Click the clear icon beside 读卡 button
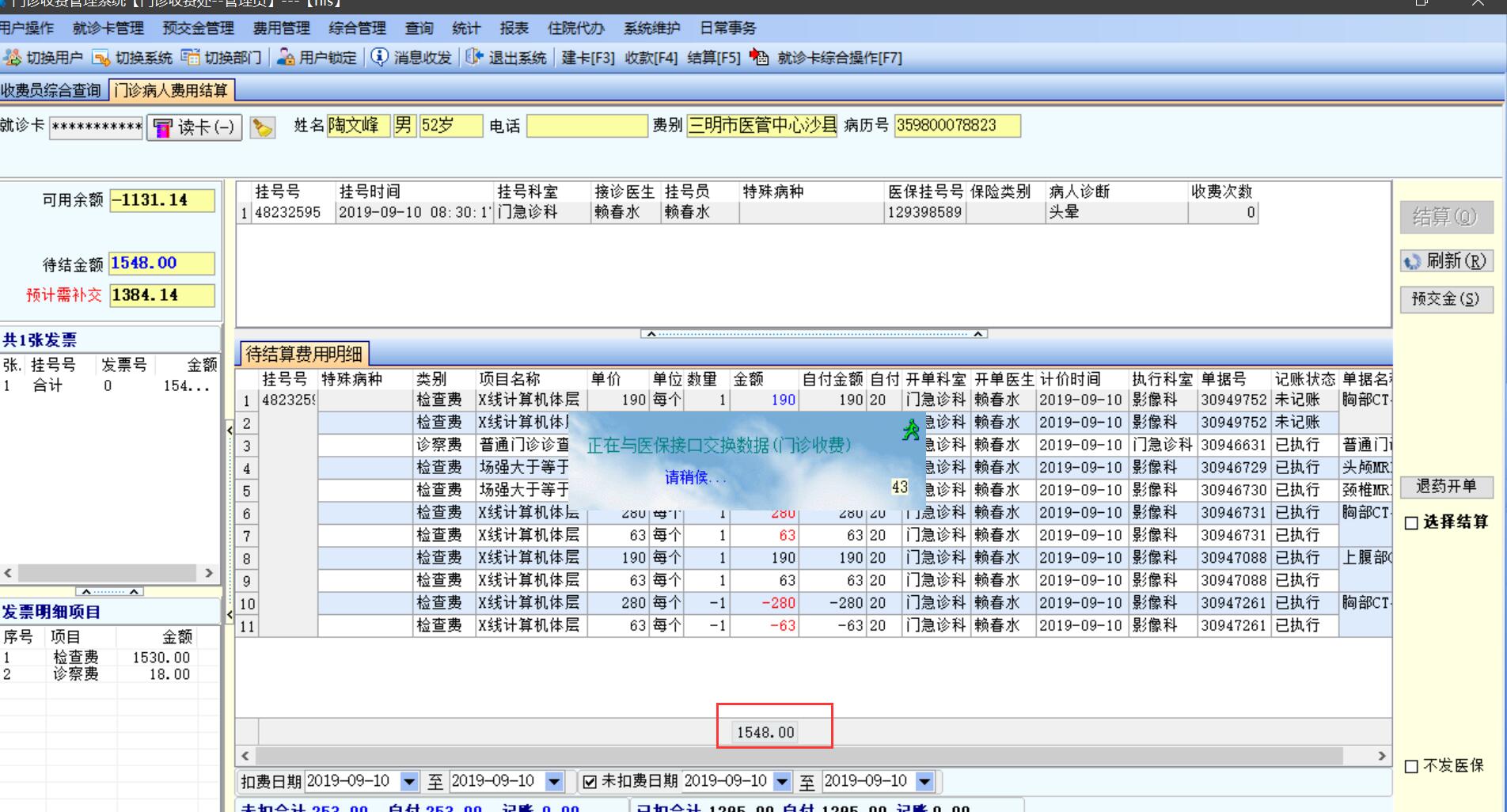Viewport: 1507px width, 812px height. click(x=263, y=127)
